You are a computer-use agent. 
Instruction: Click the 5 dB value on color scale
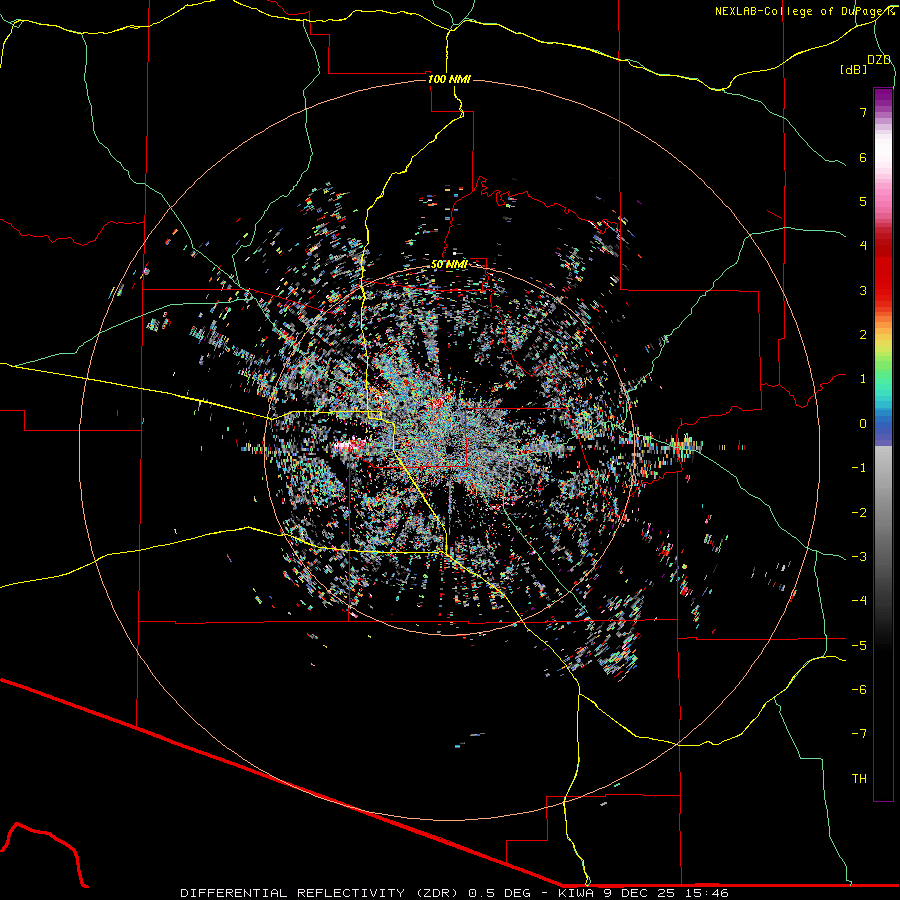[863, 201]
